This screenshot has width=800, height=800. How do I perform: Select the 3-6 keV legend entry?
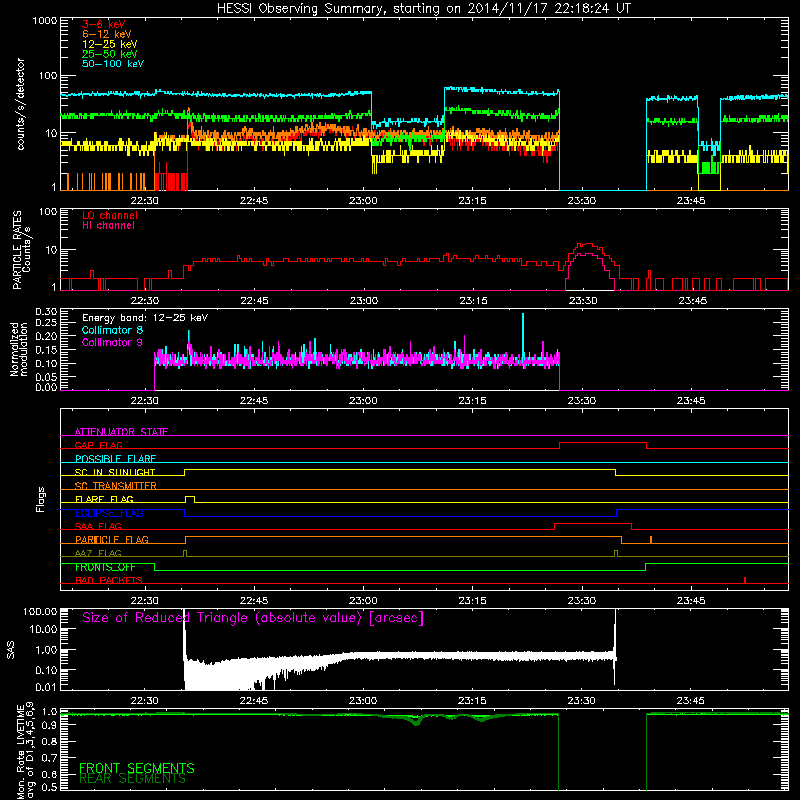click(104, 24)
